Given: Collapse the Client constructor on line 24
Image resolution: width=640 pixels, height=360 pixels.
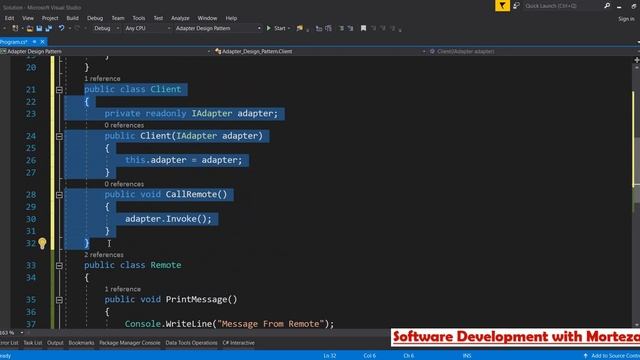Looking at the screenshot, I should pos(59,136).
